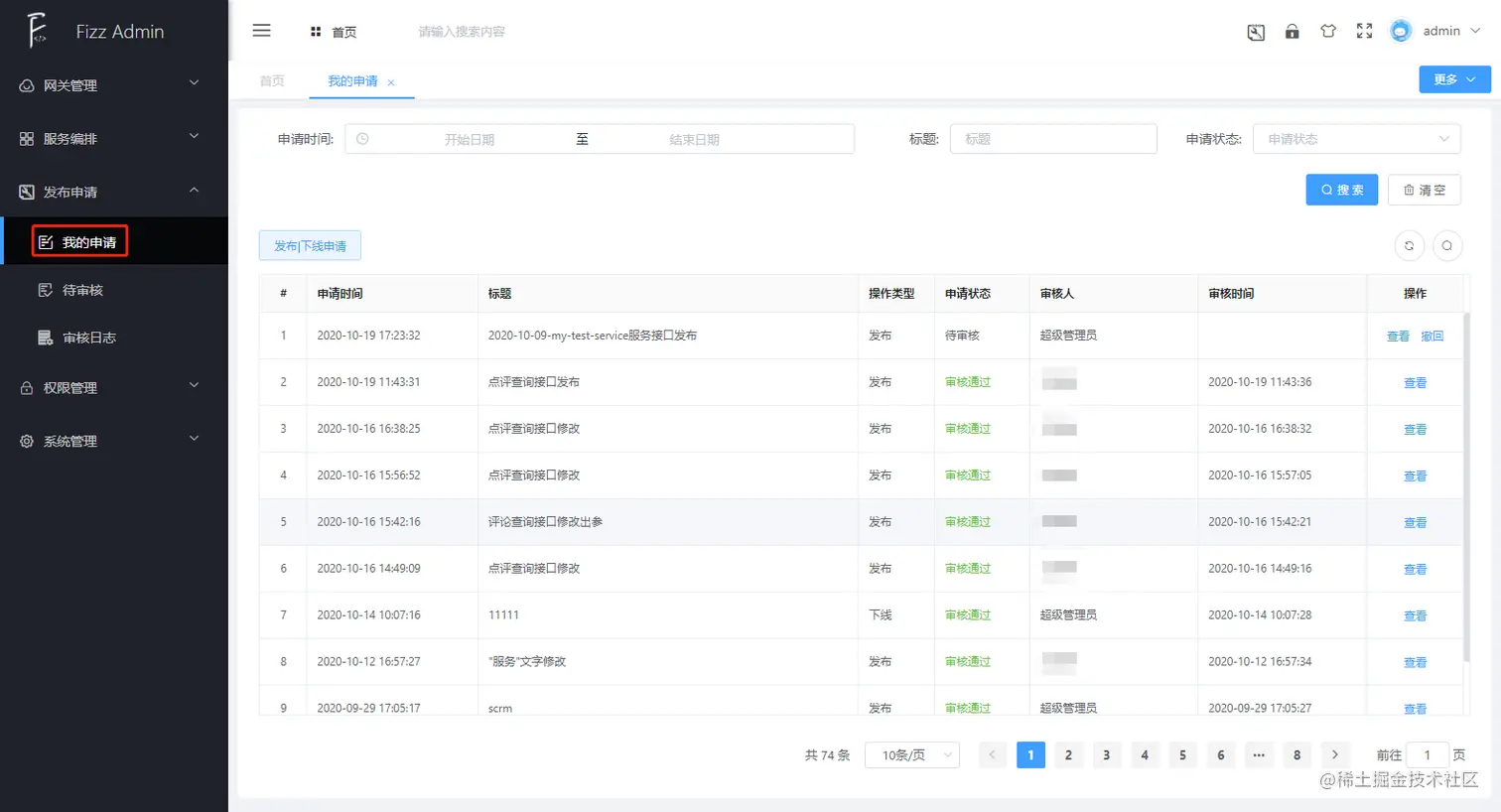Open the 申请状态 dropdown
The width and height of the screenshot is (1501, 812).
1356,139
